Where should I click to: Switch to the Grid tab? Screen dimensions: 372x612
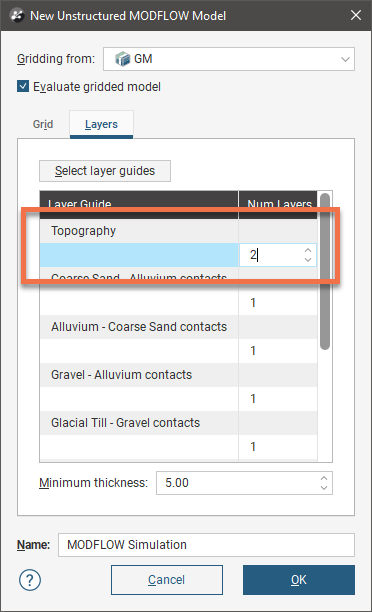click(x=43, y=124)
